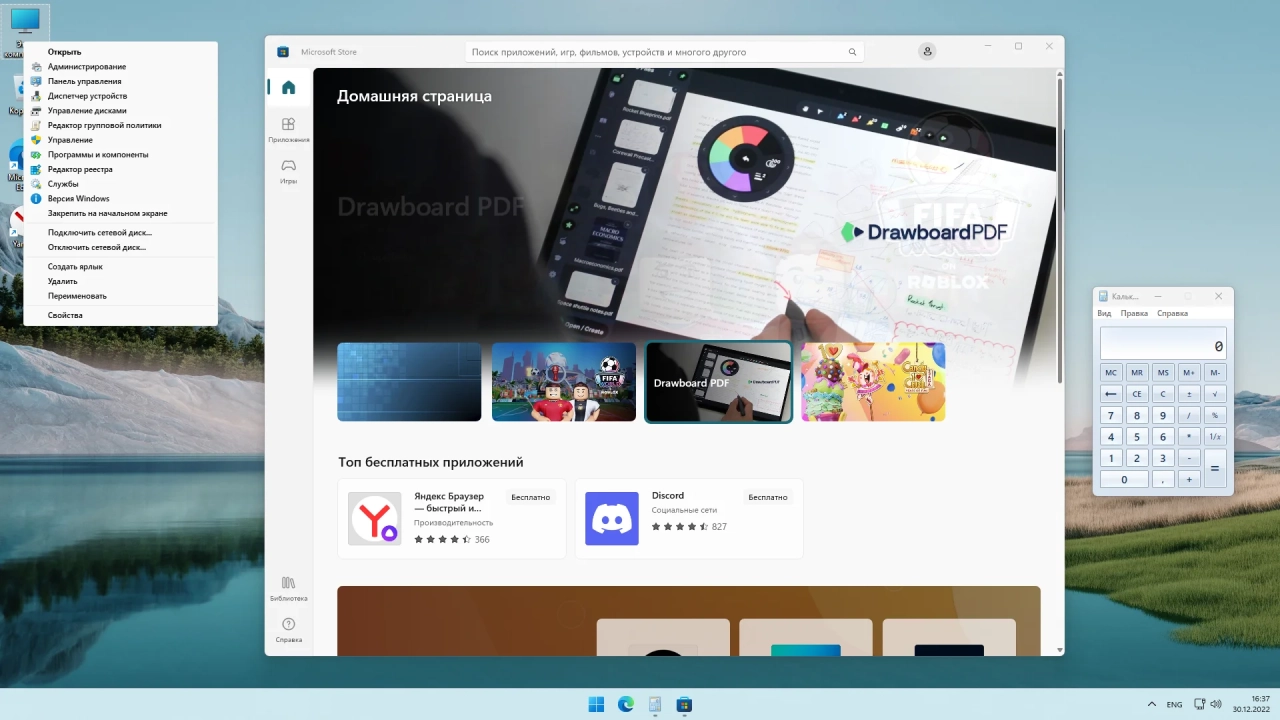Choose Отключить сетевой диск... entry

(x=120, y=247)
